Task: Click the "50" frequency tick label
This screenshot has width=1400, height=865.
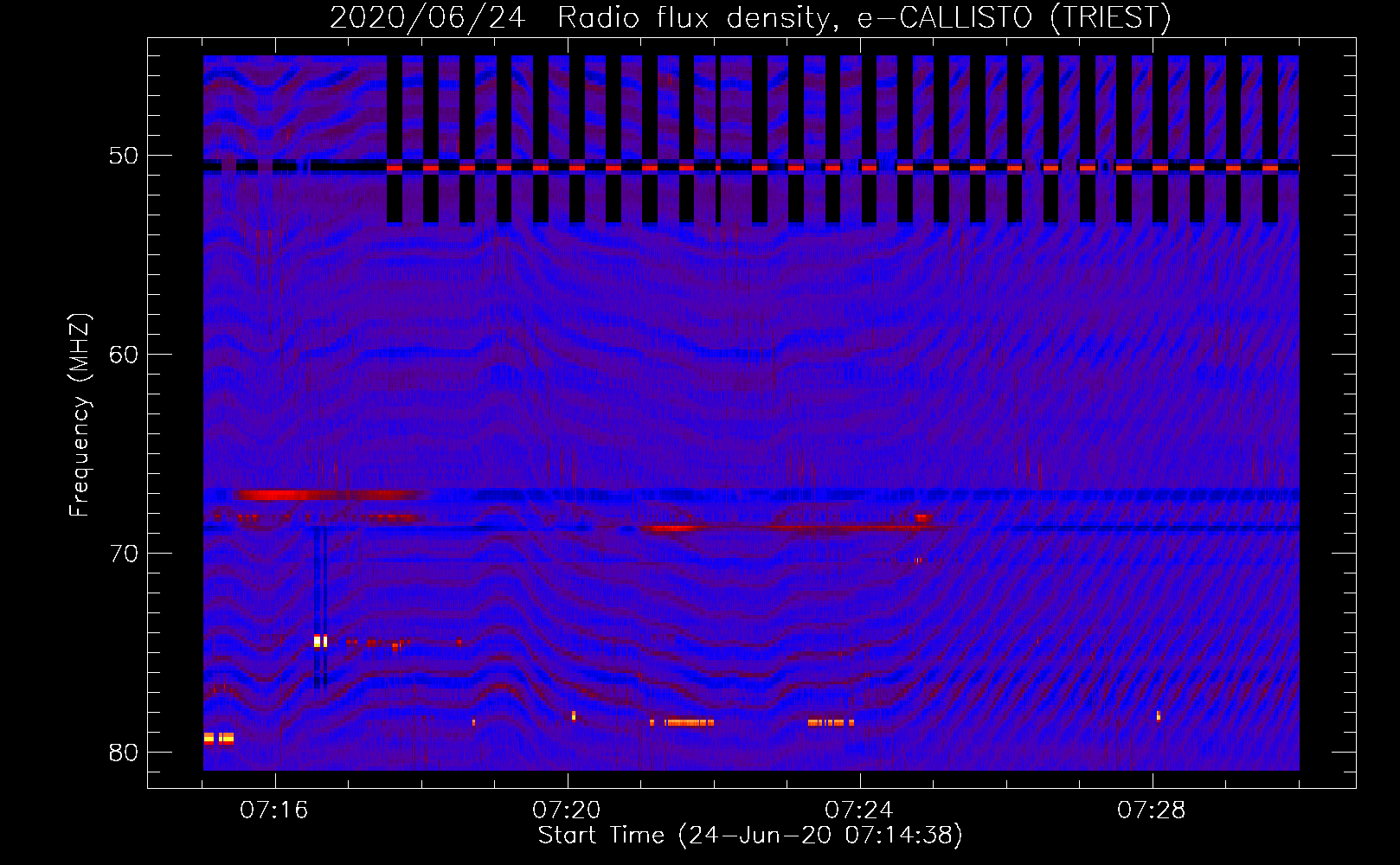Action: click(x=124, y=156)
